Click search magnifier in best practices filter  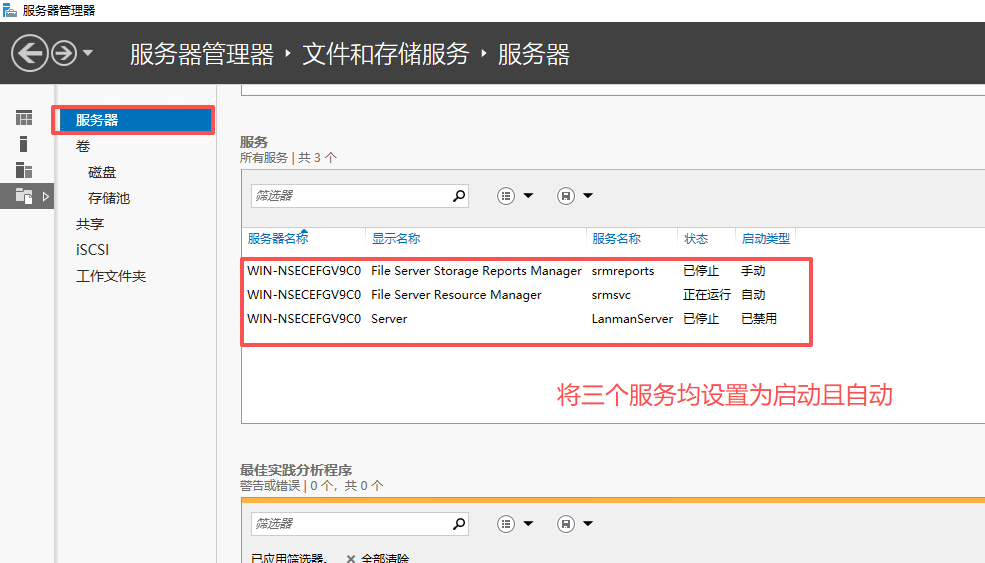tap(459, 523)
